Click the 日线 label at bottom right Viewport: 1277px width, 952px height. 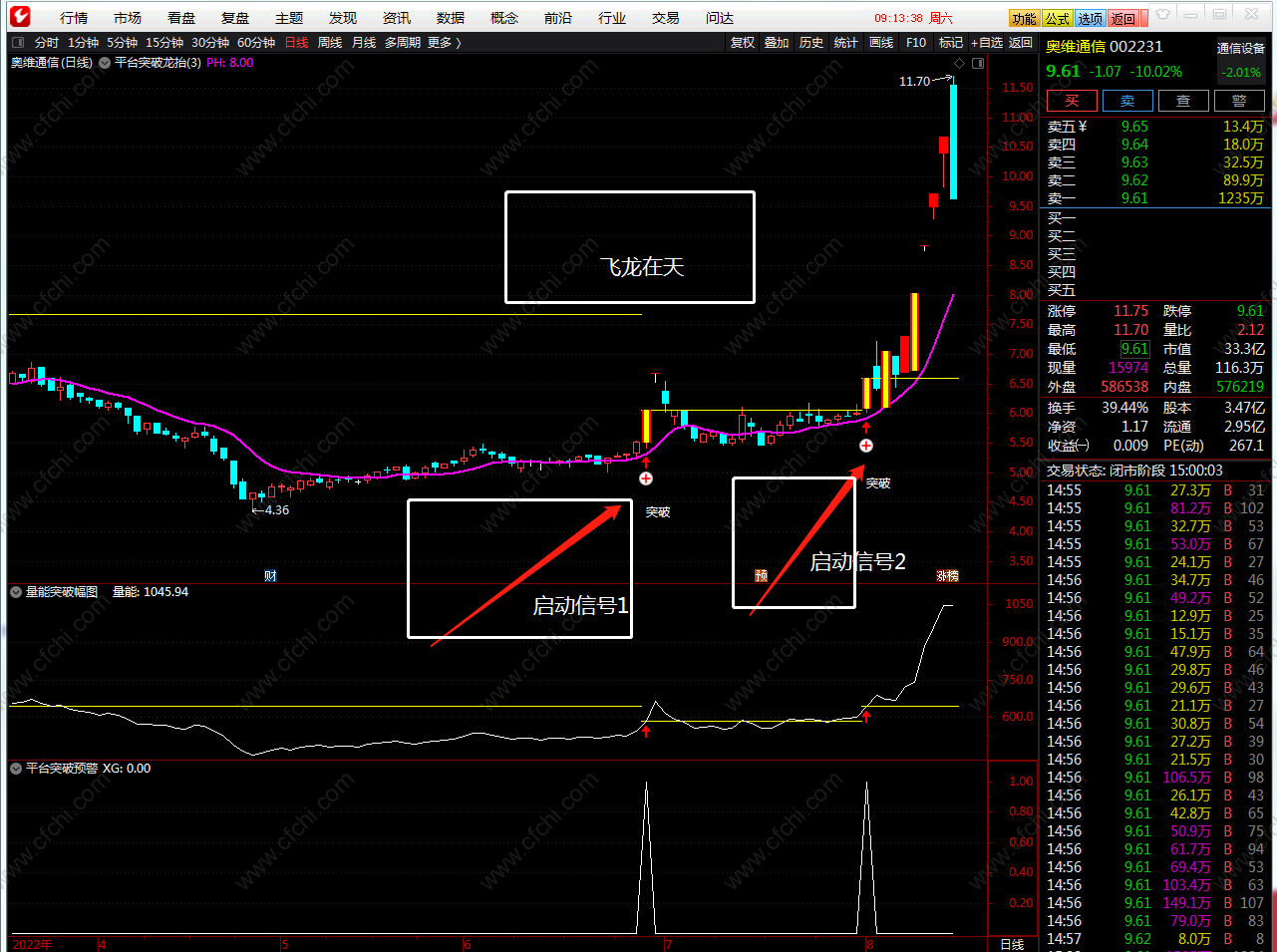[x=1012, y=944]
